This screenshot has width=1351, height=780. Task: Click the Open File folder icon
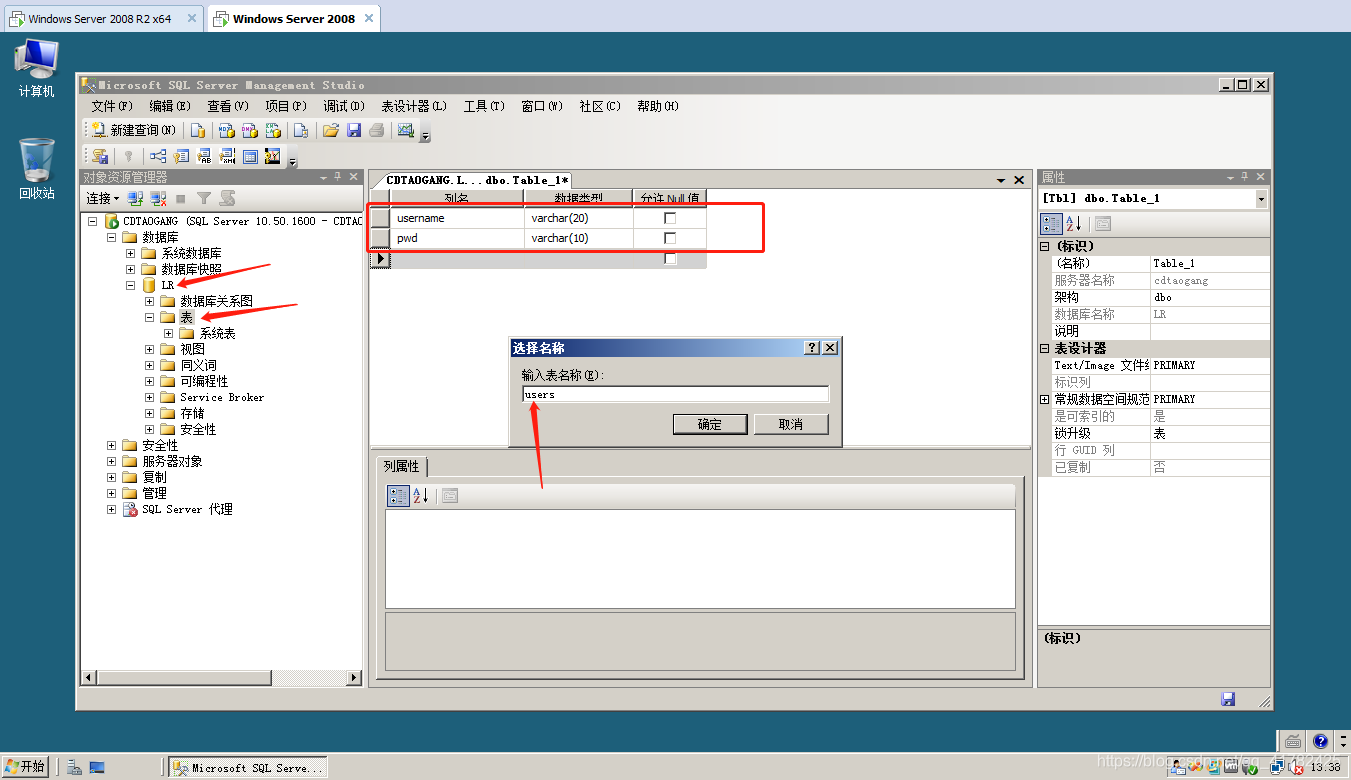click(331, 130)
